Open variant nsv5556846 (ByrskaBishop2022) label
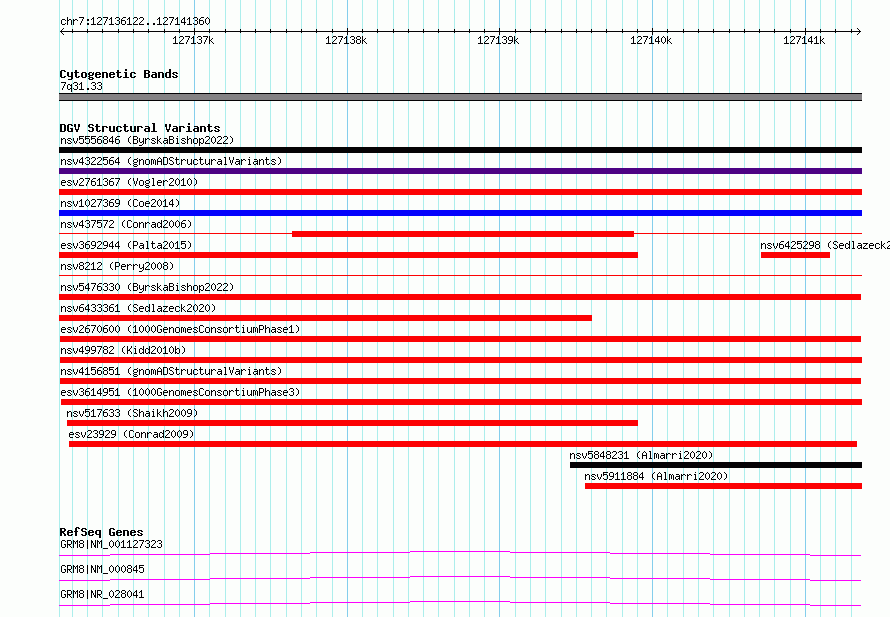Image resolution: width=890 pixels, height=617 pixels. (x=147, y=140)
